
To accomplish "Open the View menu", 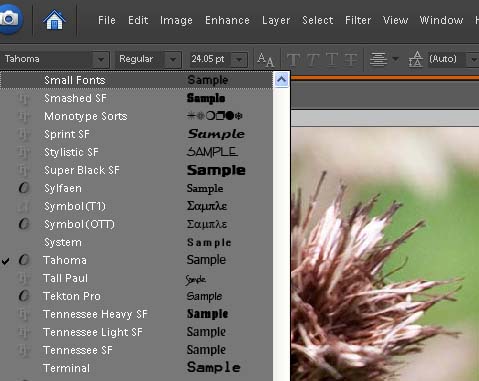I will [395, 20].
